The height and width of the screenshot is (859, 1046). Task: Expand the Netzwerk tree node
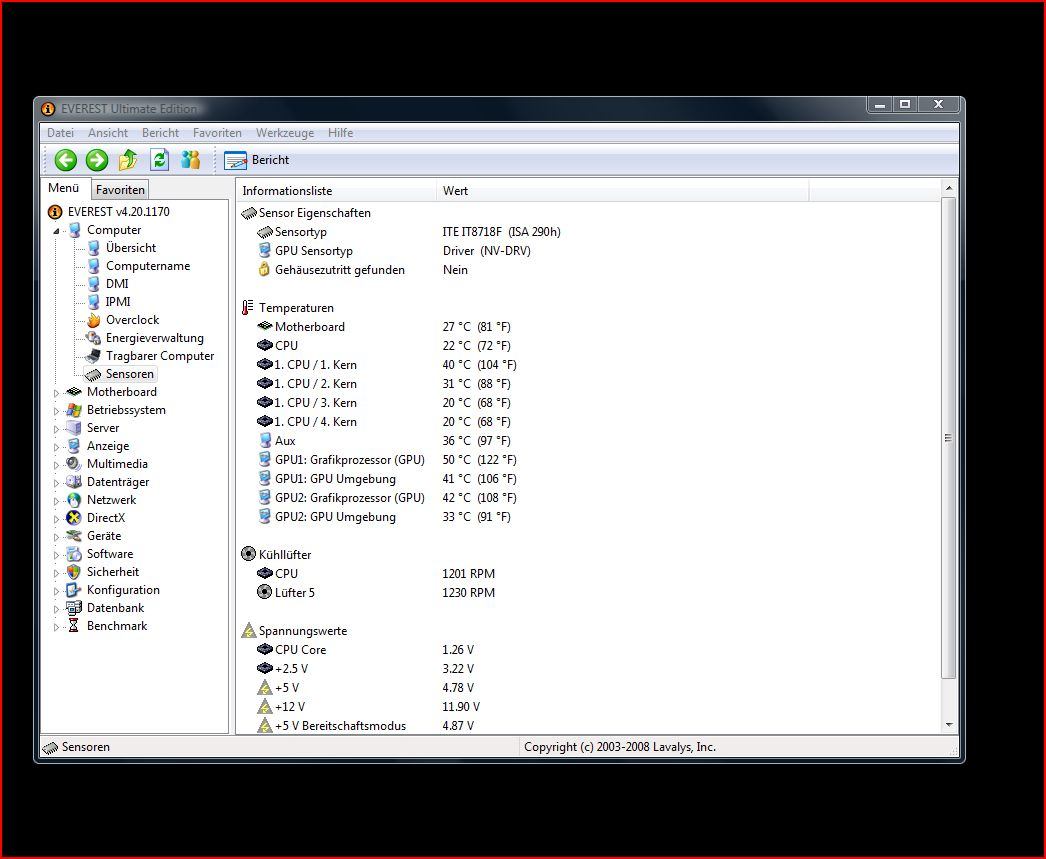click(x=56, y=501)
